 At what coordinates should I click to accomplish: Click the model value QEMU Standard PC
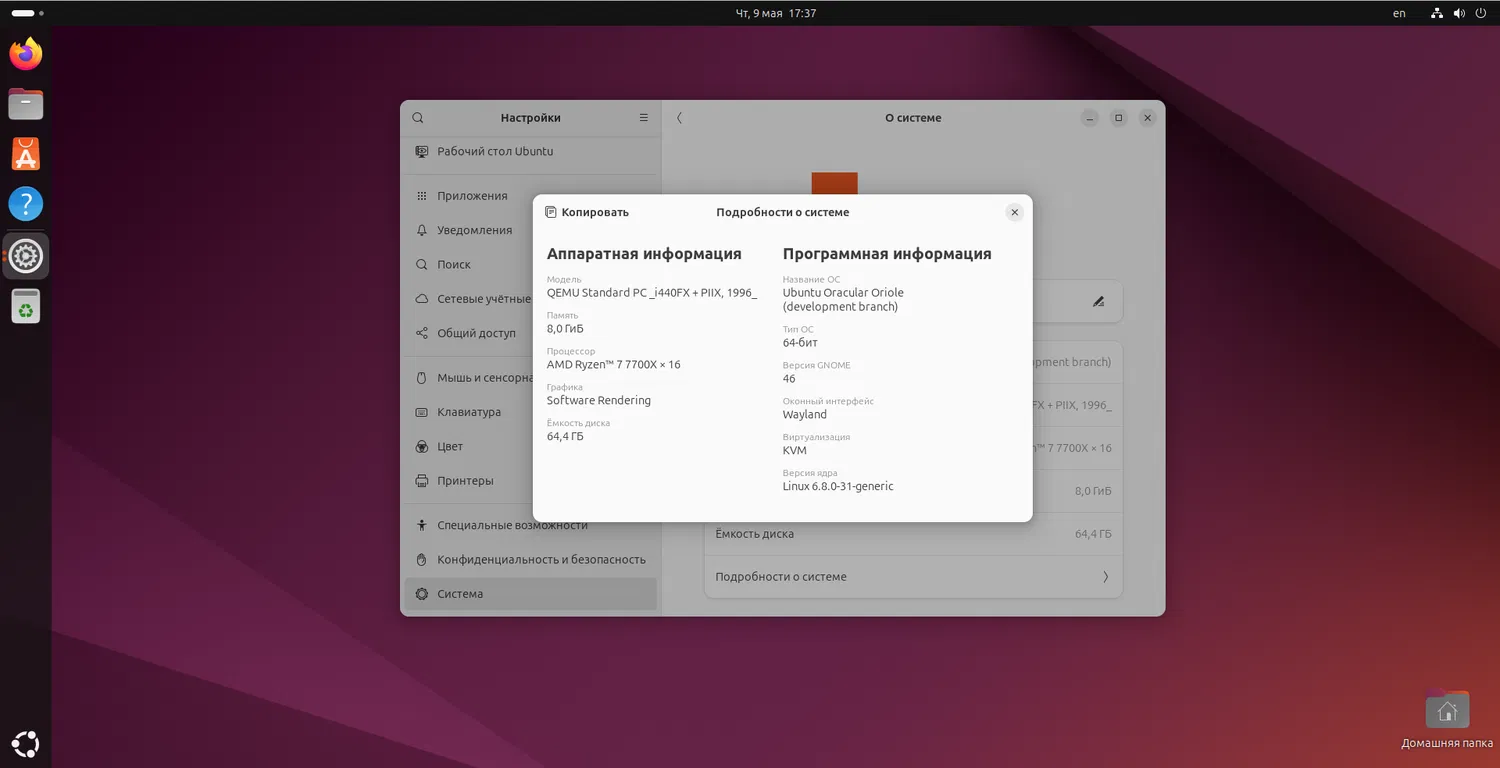click(x=652, y=293)
